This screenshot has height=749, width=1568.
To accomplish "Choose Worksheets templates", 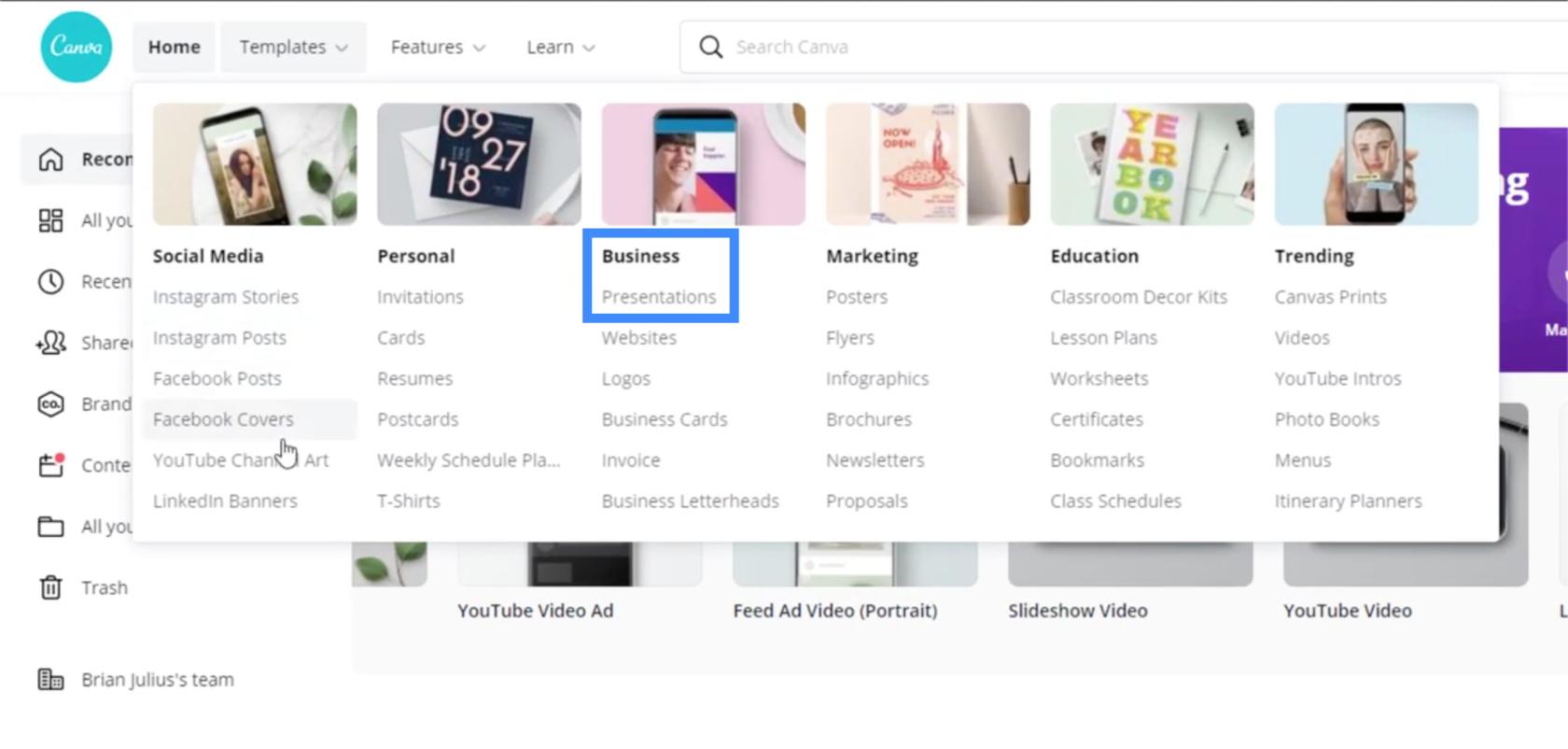I will [x=1099, y=378].
